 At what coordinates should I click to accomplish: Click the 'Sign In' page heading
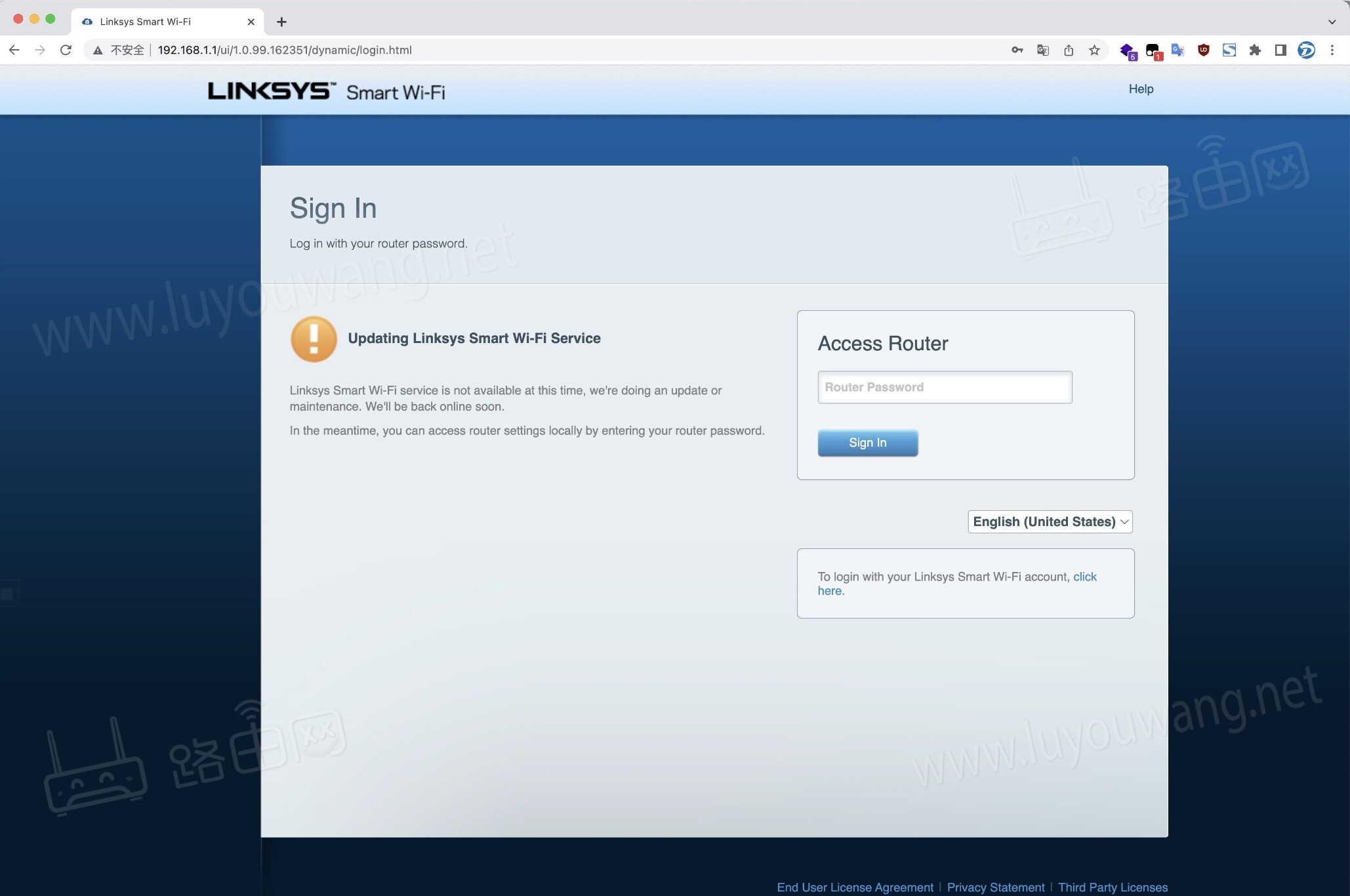(333, 209)
